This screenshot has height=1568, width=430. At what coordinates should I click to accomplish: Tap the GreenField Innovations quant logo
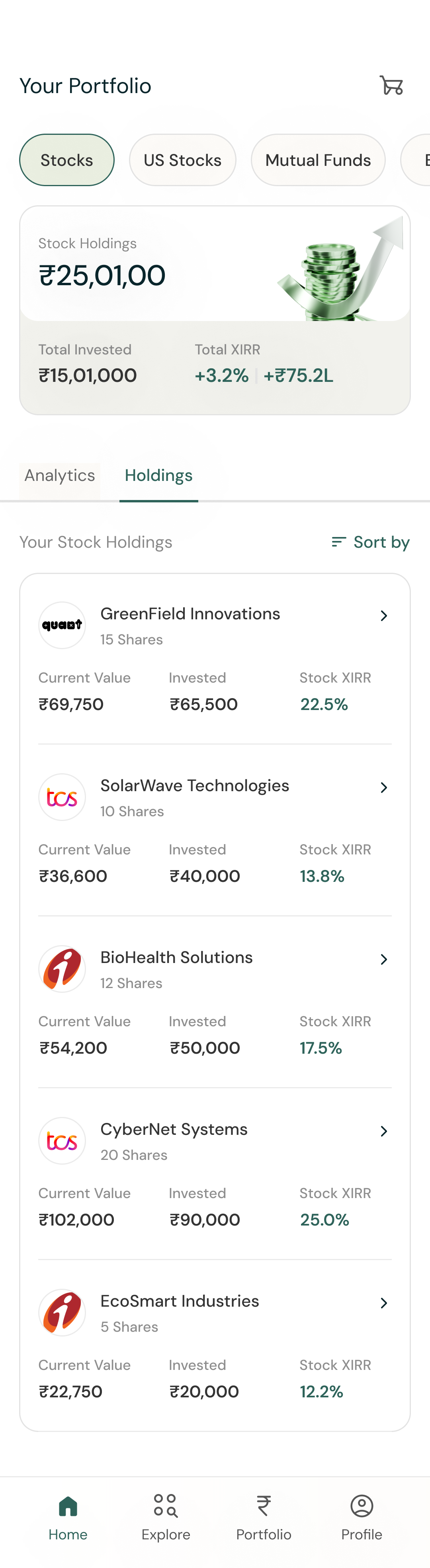coord(62,625)
